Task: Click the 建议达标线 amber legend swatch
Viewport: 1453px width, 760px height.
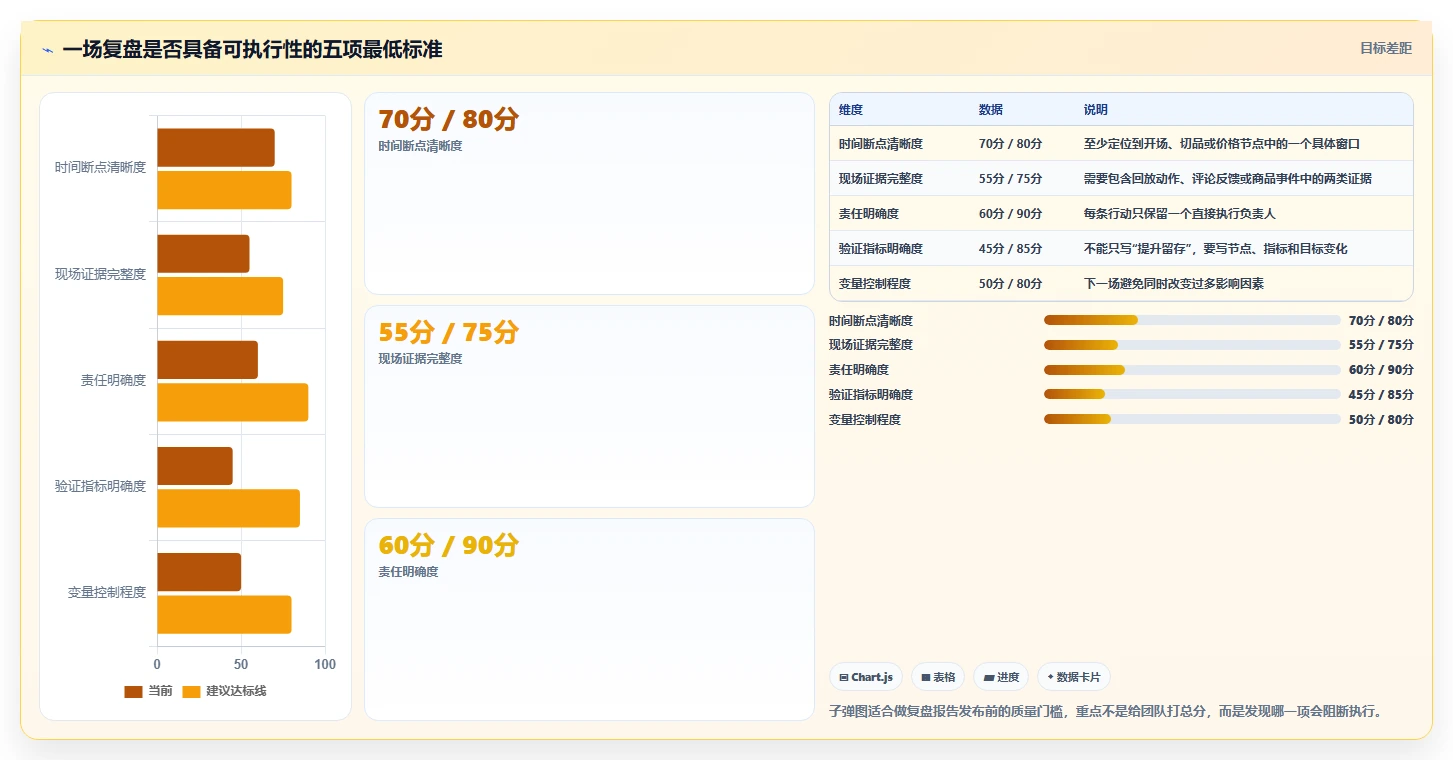Action: coord(191,692)
